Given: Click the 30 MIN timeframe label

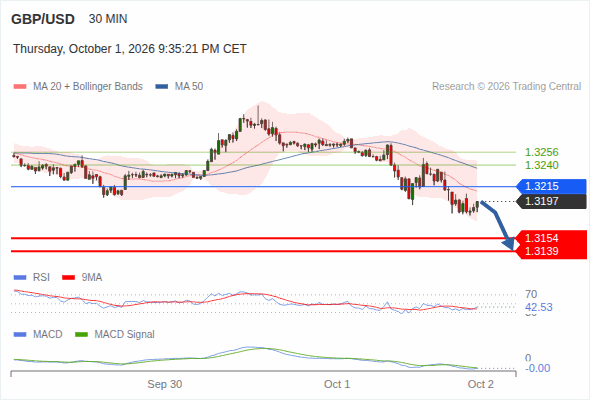Looking at the screenshot, I should [x=108, y=19].
